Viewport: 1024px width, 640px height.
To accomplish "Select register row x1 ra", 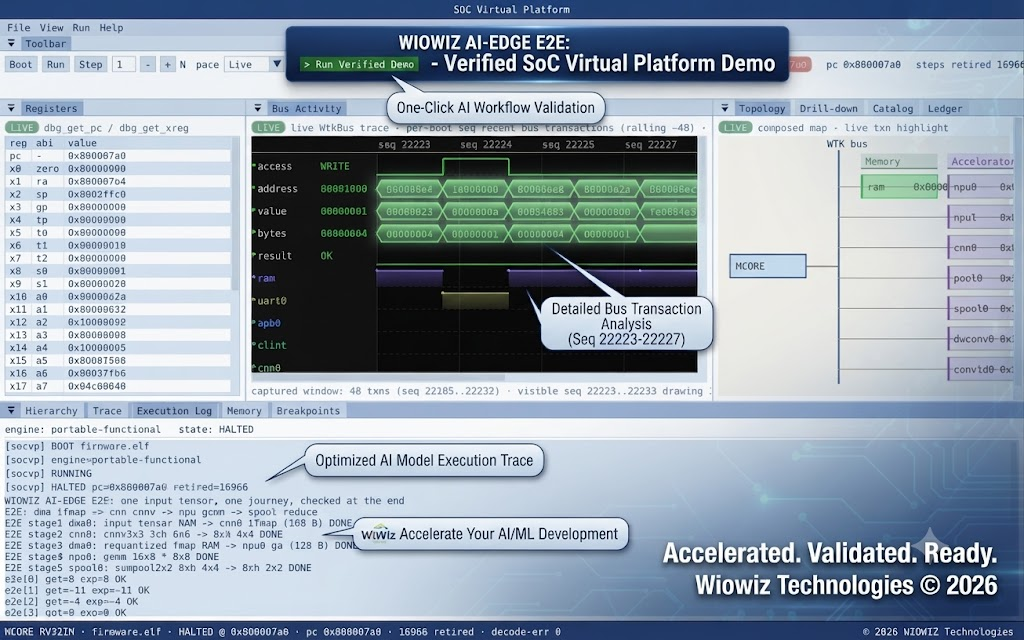I will (118, 182).
